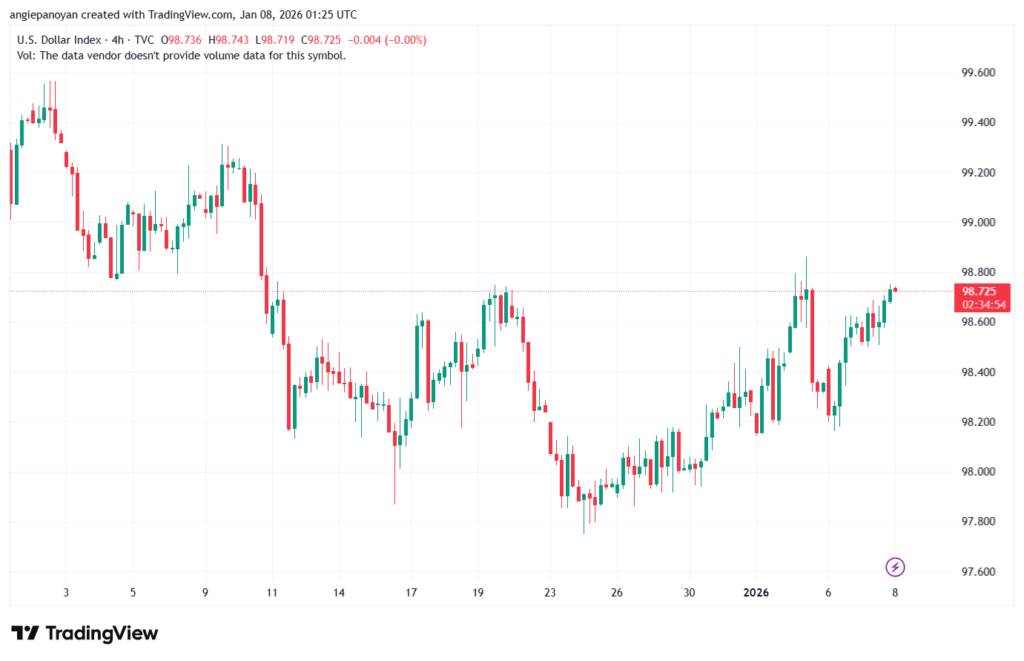Image resolution: width=1024 pixels, height=661 pixels.
Task: Click the date 8 on the time axis
Action: (x=894, y=593)
